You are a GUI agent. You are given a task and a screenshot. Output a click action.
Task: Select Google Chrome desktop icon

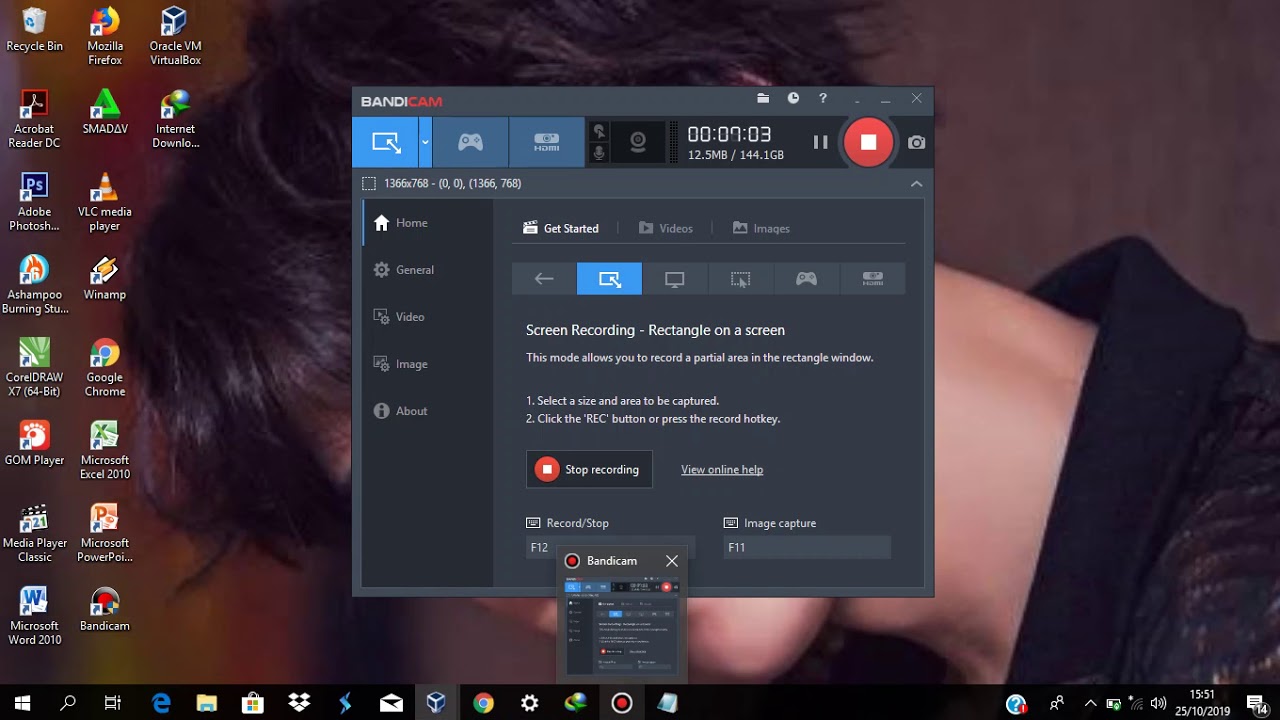[x=105, y=369]
